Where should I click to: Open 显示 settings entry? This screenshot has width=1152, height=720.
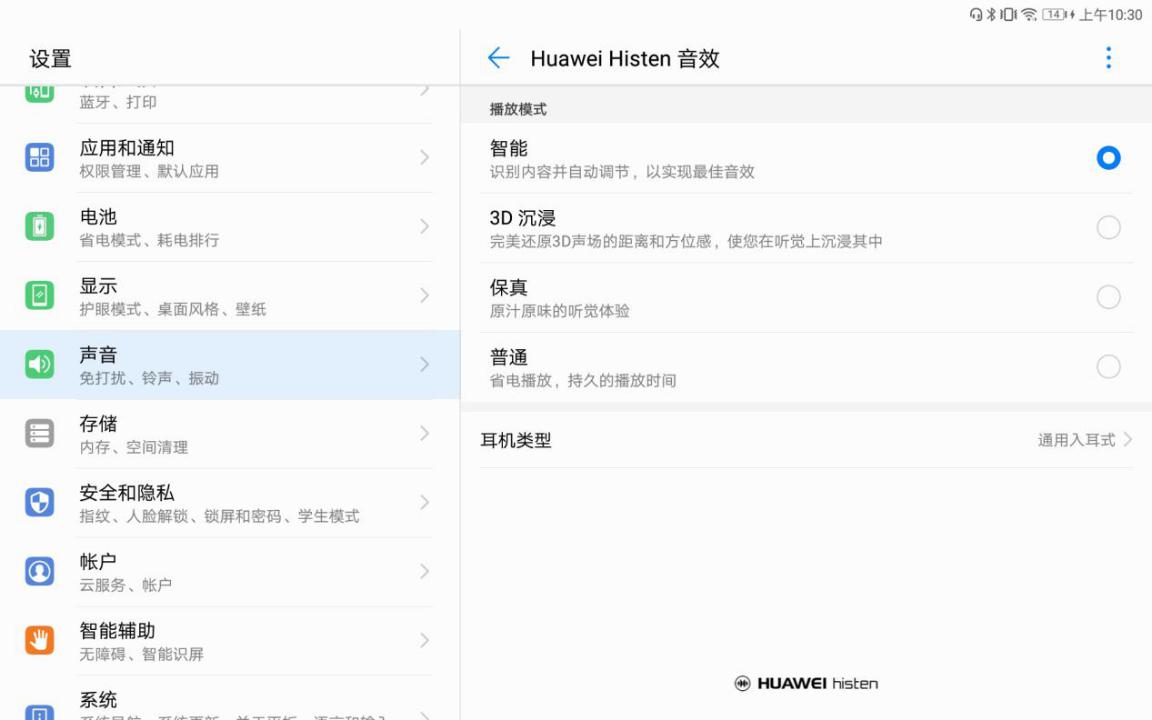point(230,296)
